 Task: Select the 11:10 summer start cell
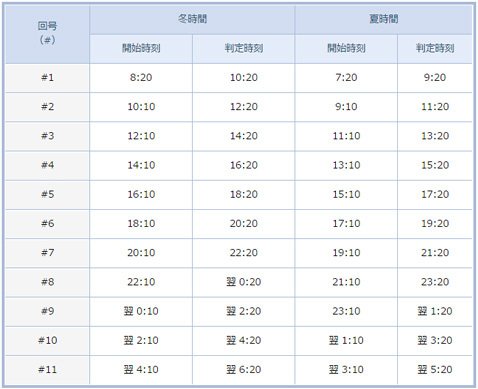[346, 136]
